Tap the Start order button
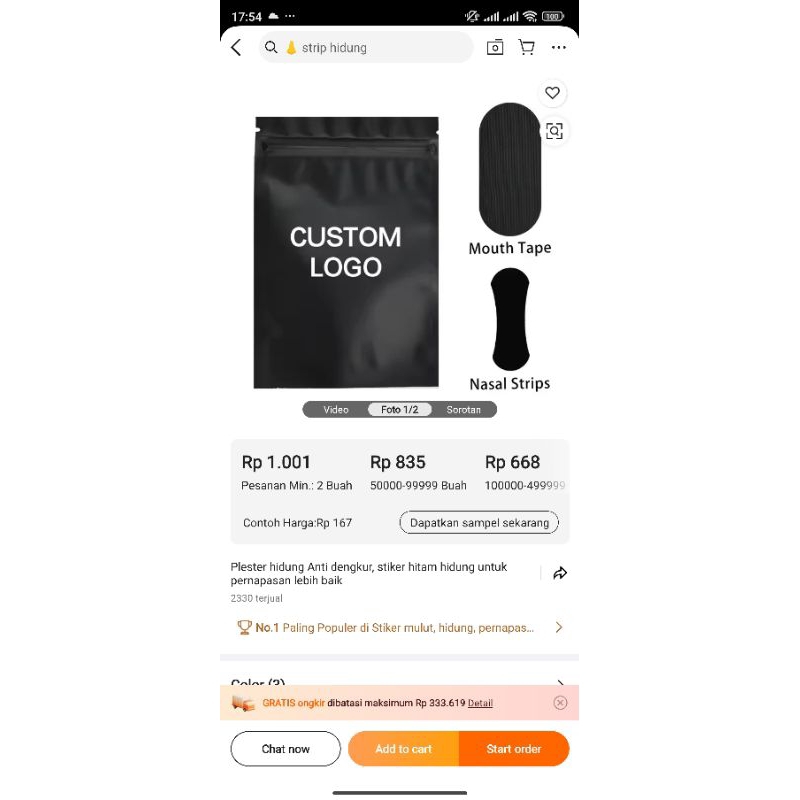 [514, 748]
